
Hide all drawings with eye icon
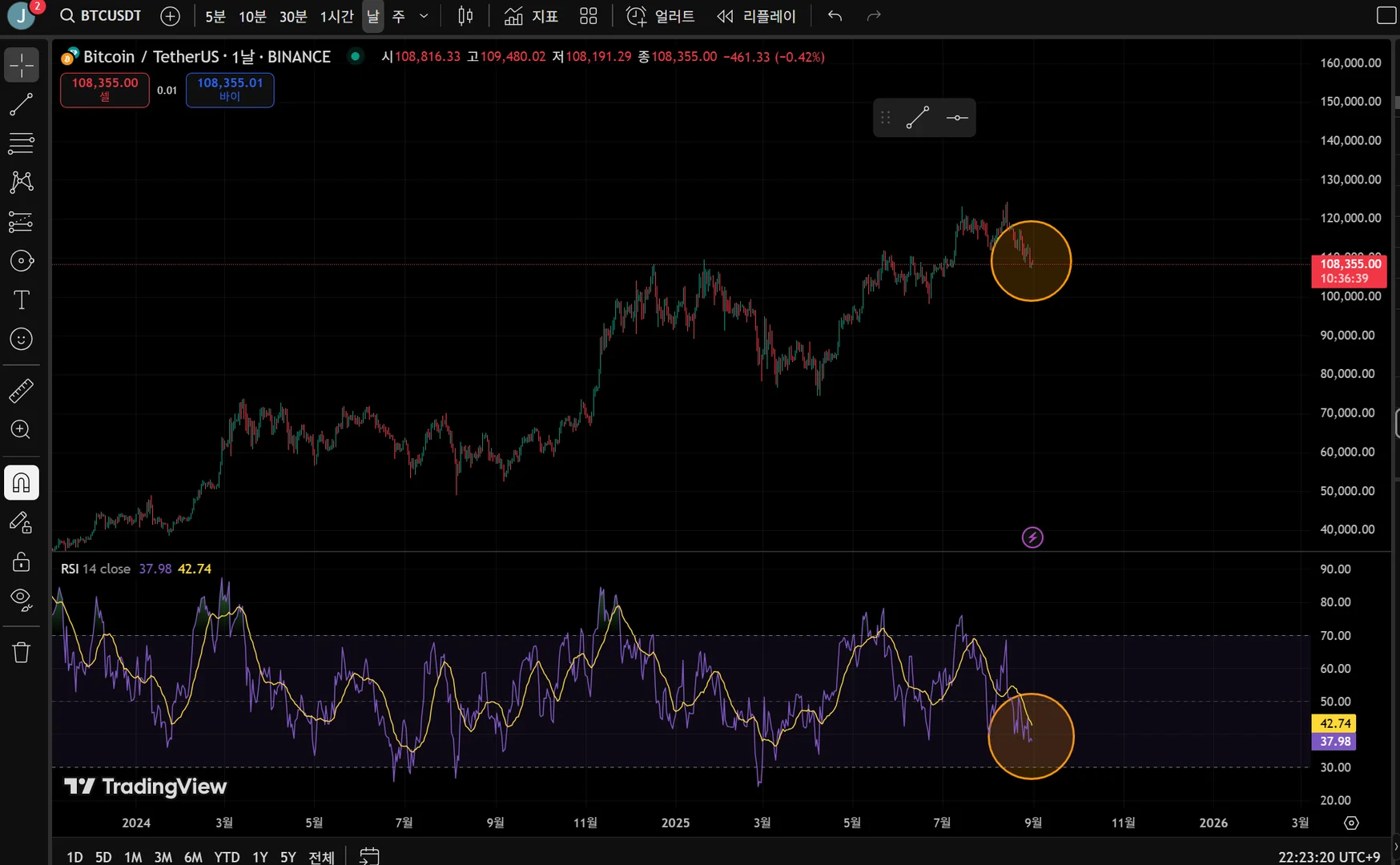(x=22, y=600)
